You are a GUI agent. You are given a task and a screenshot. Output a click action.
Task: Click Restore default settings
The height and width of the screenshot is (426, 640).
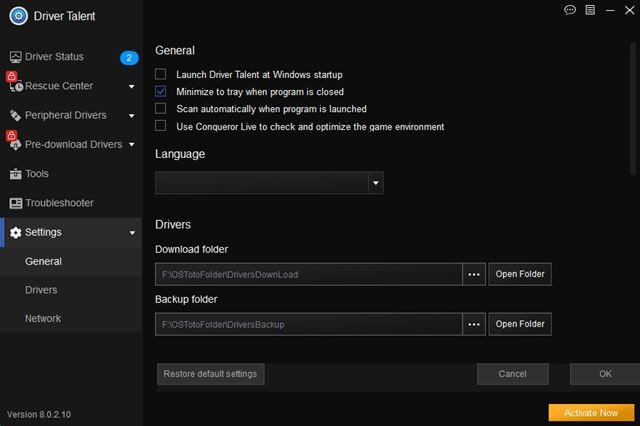pyautogui.click(x=211, y=374)
